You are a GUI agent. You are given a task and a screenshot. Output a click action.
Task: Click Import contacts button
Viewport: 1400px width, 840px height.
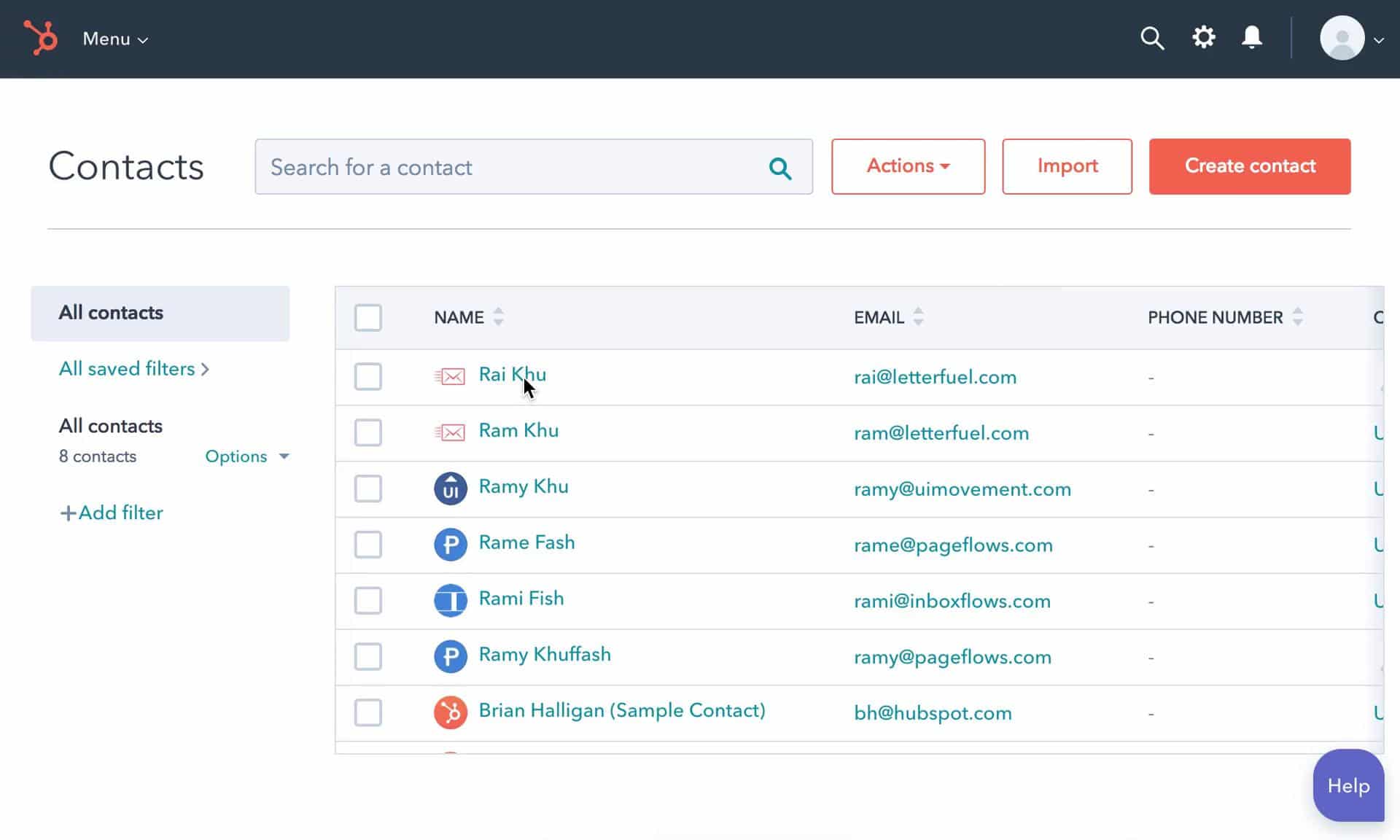(1067, 166)
